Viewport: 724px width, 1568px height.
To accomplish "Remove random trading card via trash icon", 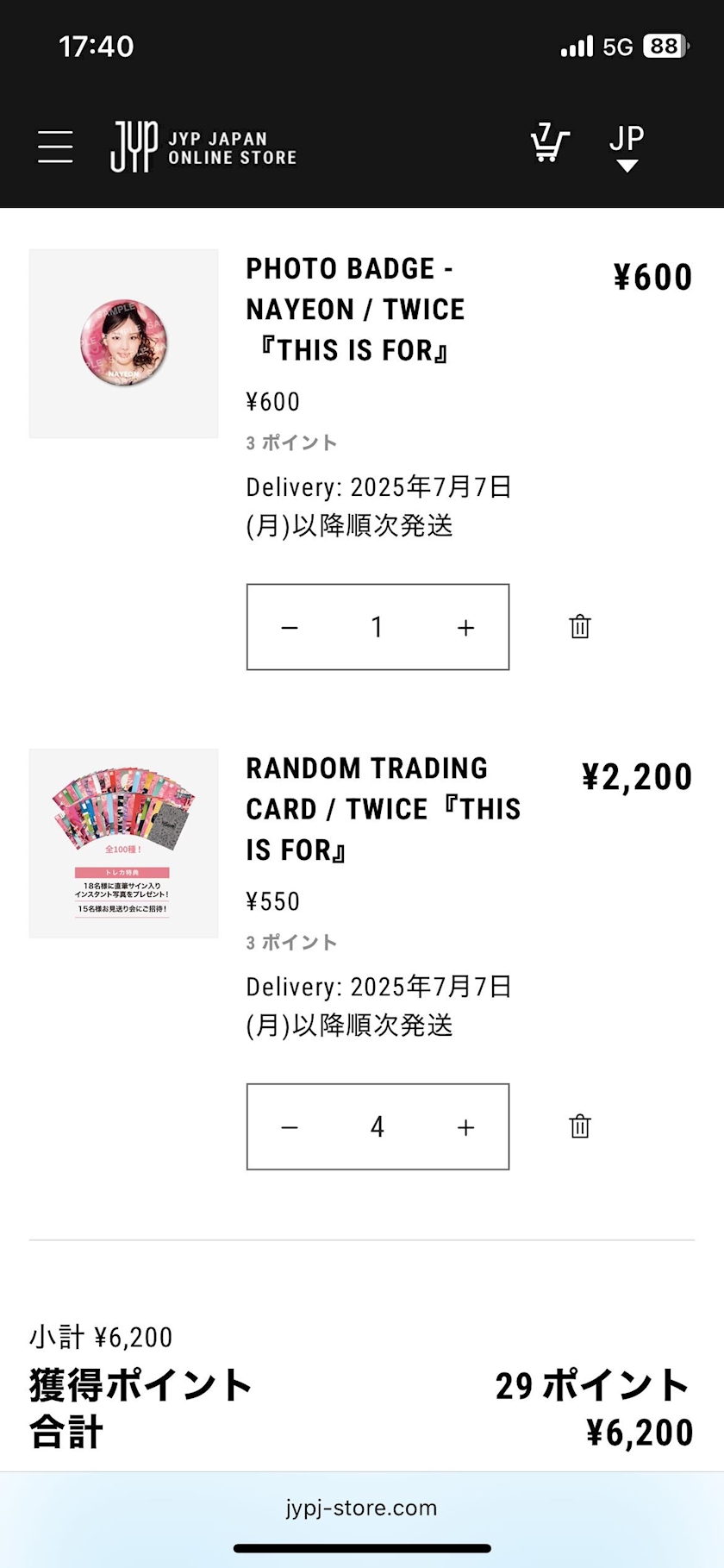I will pos(580,1126).
